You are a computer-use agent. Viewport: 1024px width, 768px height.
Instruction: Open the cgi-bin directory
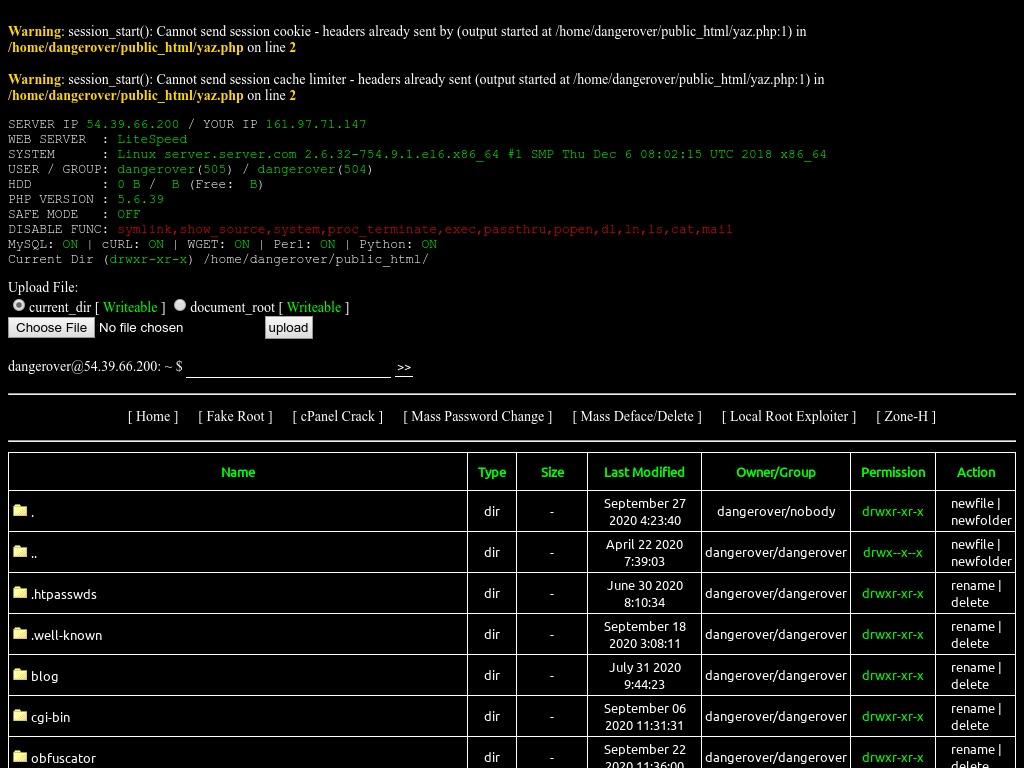(50, 717)
